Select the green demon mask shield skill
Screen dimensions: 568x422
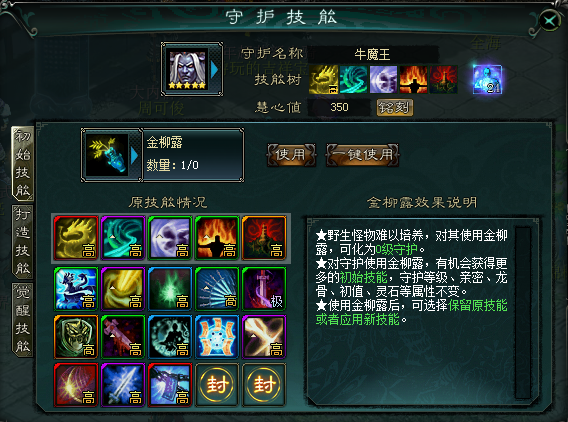coord(76,337)
